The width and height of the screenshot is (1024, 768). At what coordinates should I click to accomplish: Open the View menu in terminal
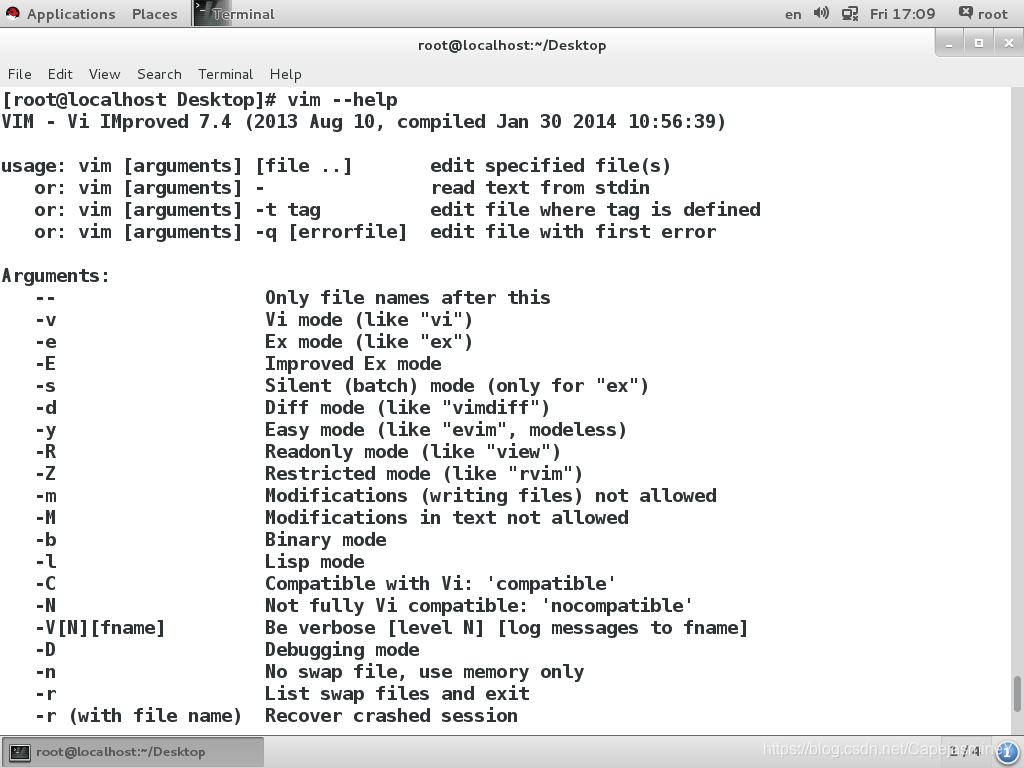pyautogui.click(x=104, y=74)
